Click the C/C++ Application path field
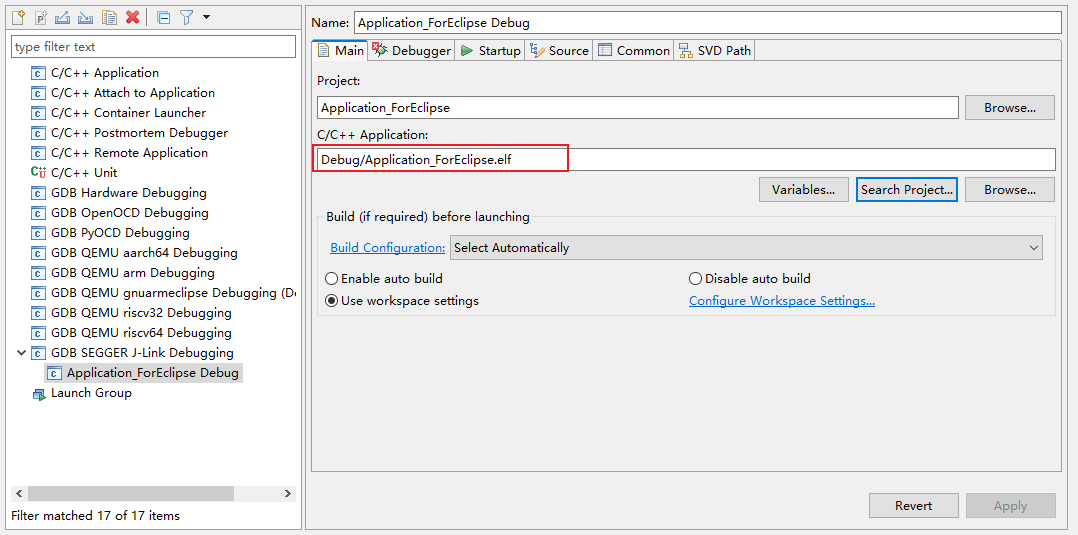 (685, 159)
